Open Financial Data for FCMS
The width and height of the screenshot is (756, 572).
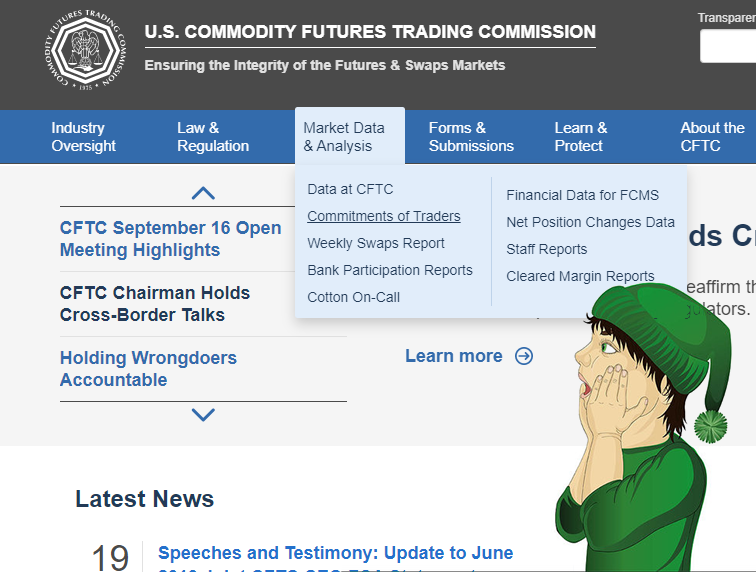(582, 195)
